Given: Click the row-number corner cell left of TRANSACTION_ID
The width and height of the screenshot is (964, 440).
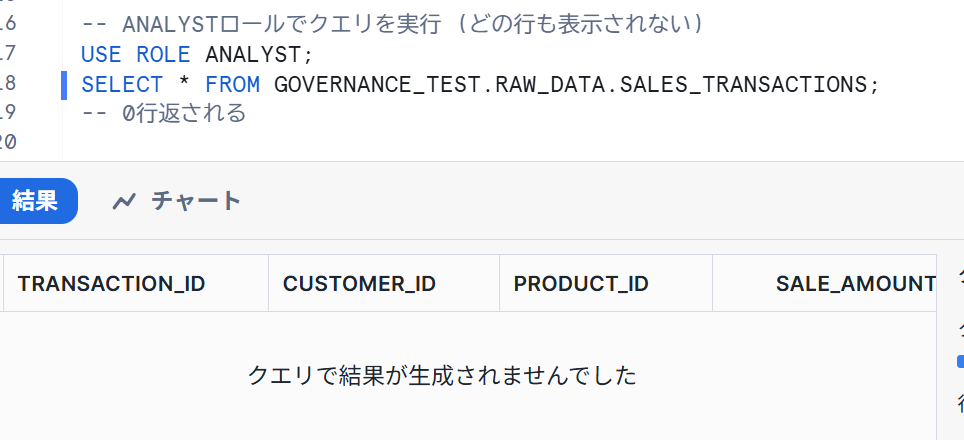Looking at the screenshot, I should tap(1, 283).
